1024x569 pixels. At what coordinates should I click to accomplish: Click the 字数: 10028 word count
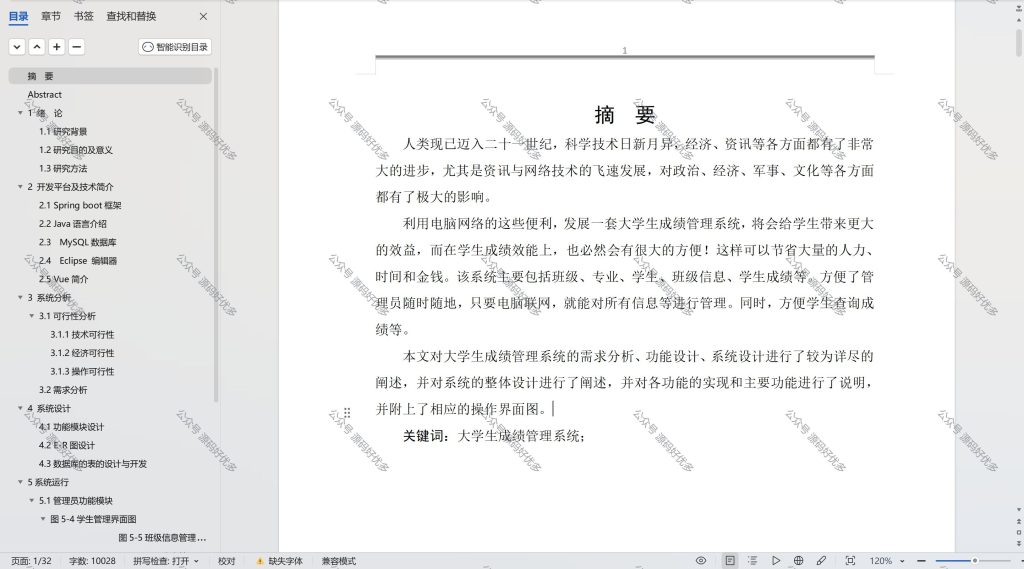[x=92, y=561]
